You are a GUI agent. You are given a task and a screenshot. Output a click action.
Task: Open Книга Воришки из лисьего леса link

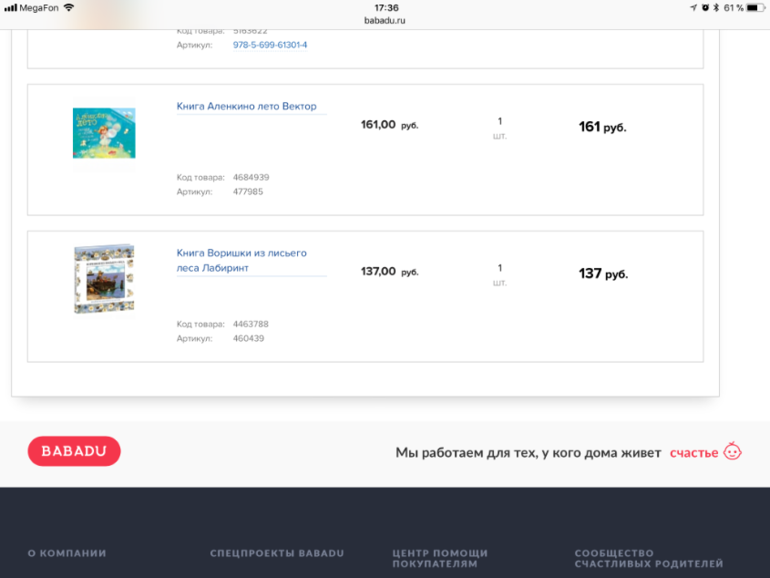coord(242,260)
